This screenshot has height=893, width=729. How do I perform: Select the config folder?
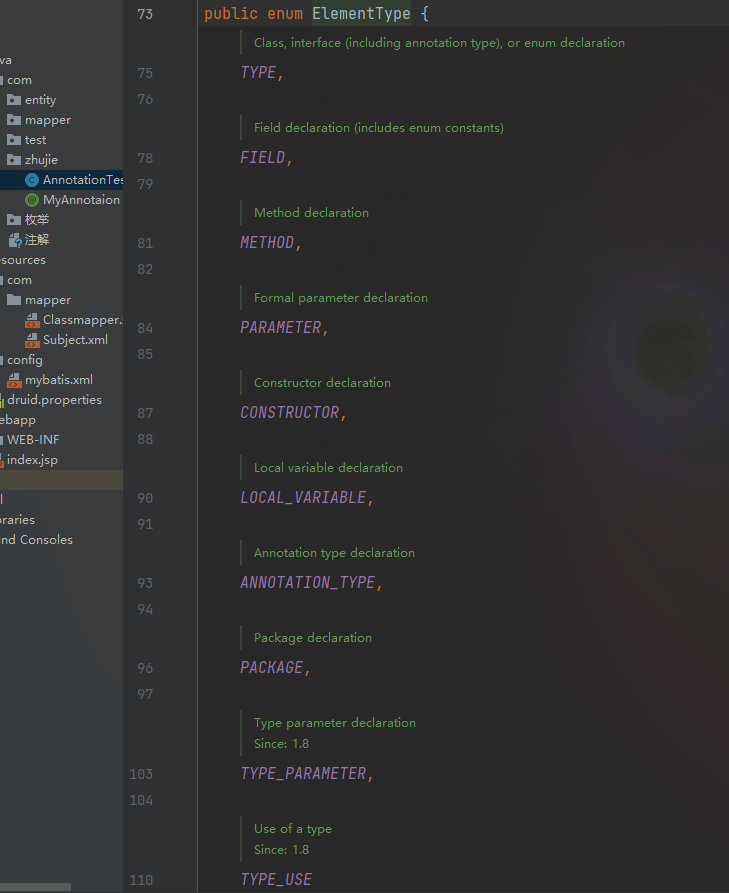(x=24, y=360)
